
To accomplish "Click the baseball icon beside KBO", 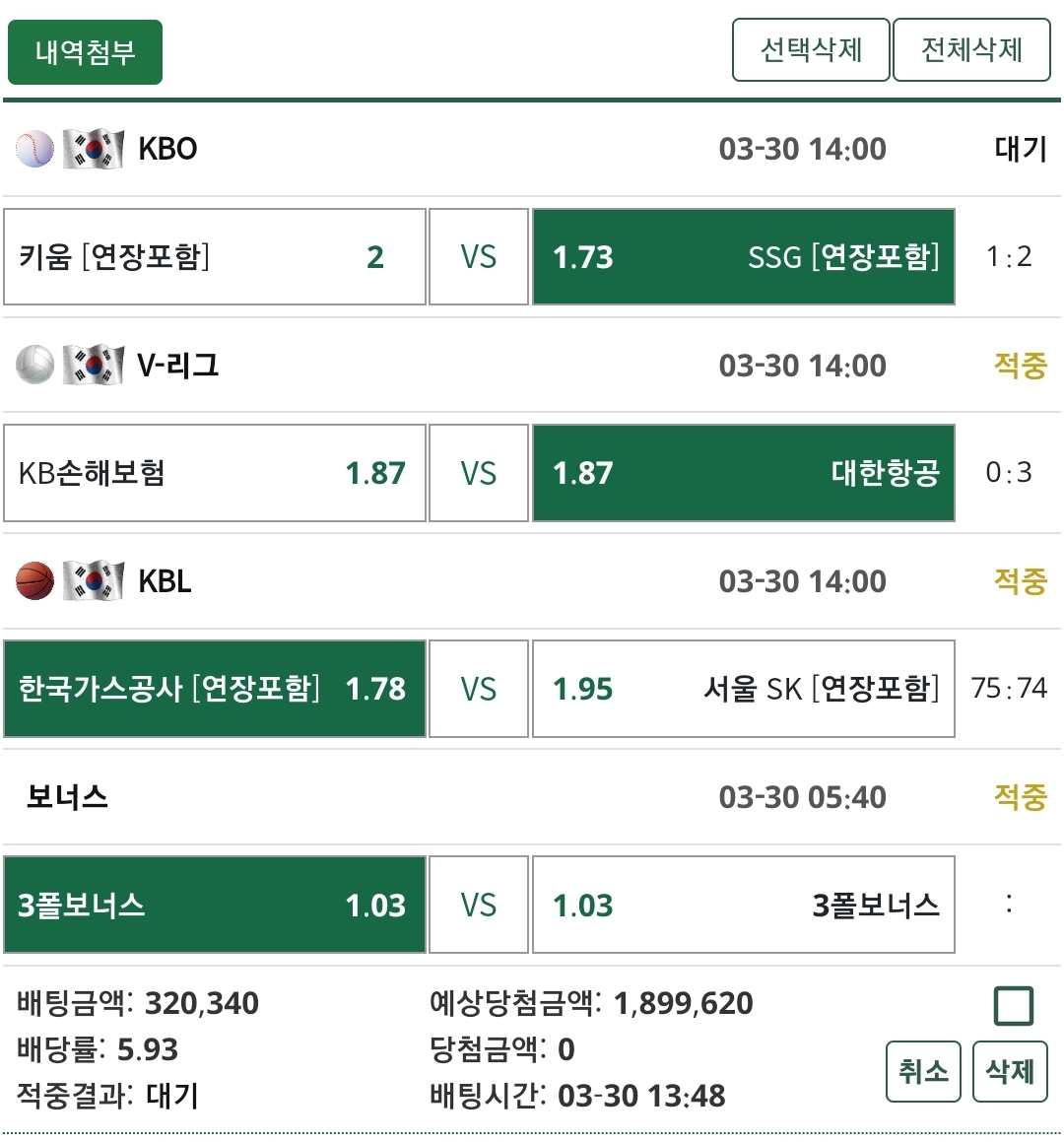I will tap(34, 149).
